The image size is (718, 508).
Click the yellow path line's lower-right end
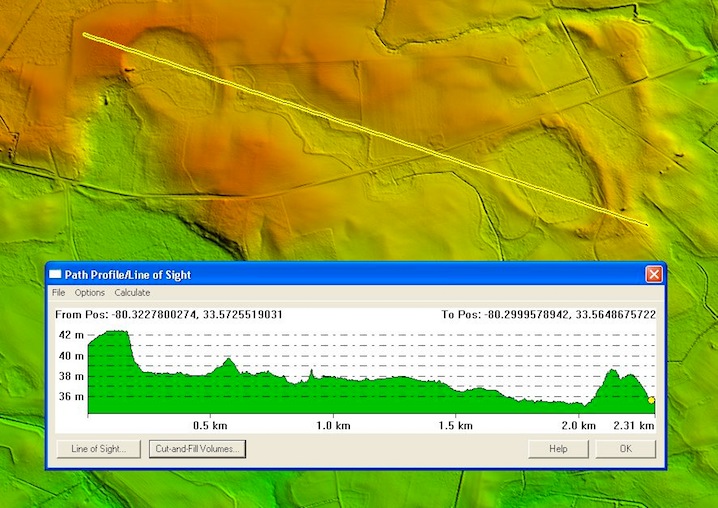click(x=645, y=223)
